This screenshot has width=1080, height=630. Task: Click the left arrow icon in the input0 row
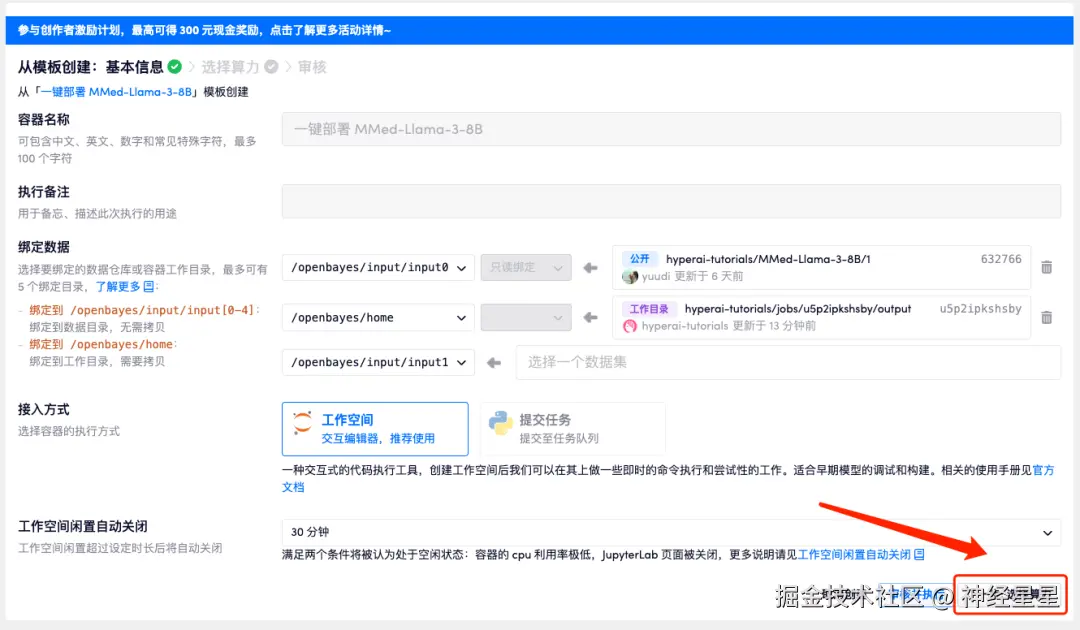[590, 268]
